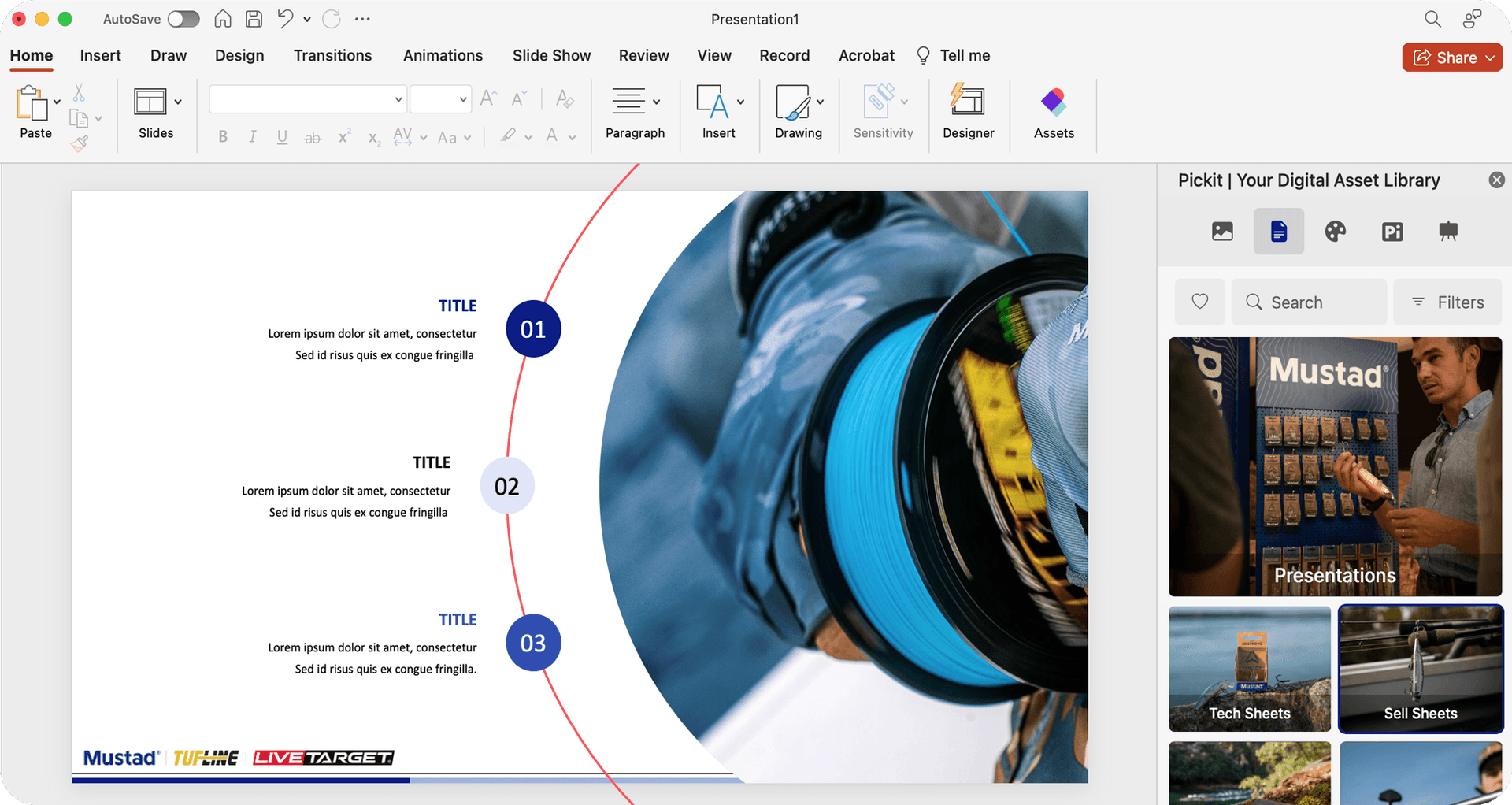The height and width of the screenshot is (805, 1512).
Task: Switch to the Animations tab
Action: 443,56
